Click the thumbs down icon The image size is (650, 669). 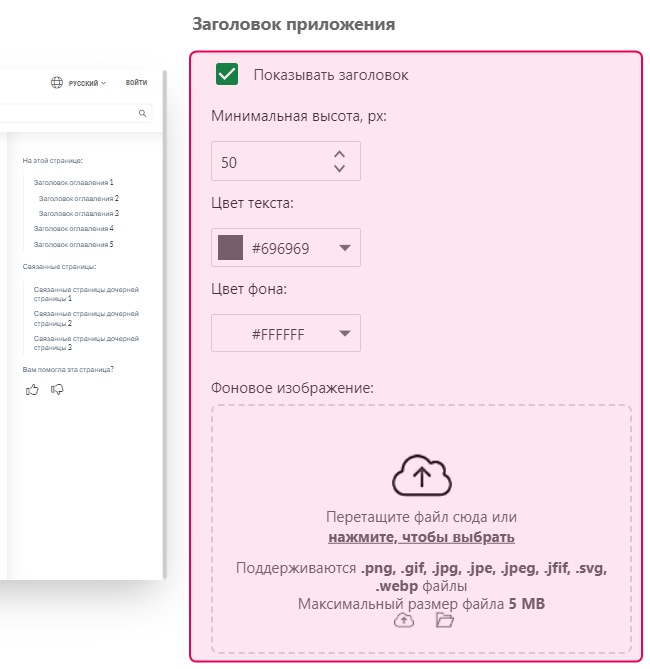pos(57,389)
